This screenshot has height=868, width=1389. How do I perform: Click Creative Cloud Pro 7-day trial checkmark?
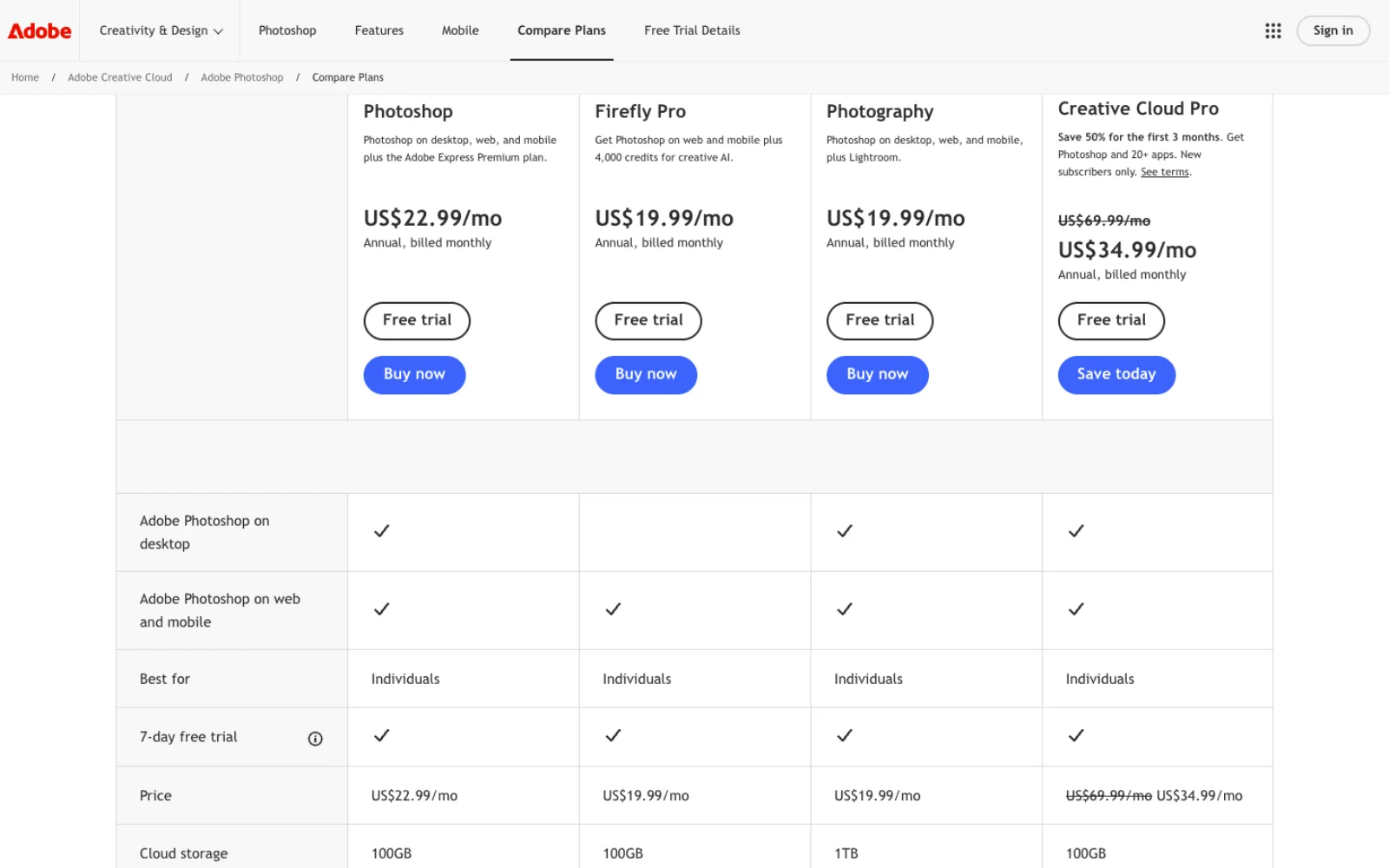[1076, 735]
